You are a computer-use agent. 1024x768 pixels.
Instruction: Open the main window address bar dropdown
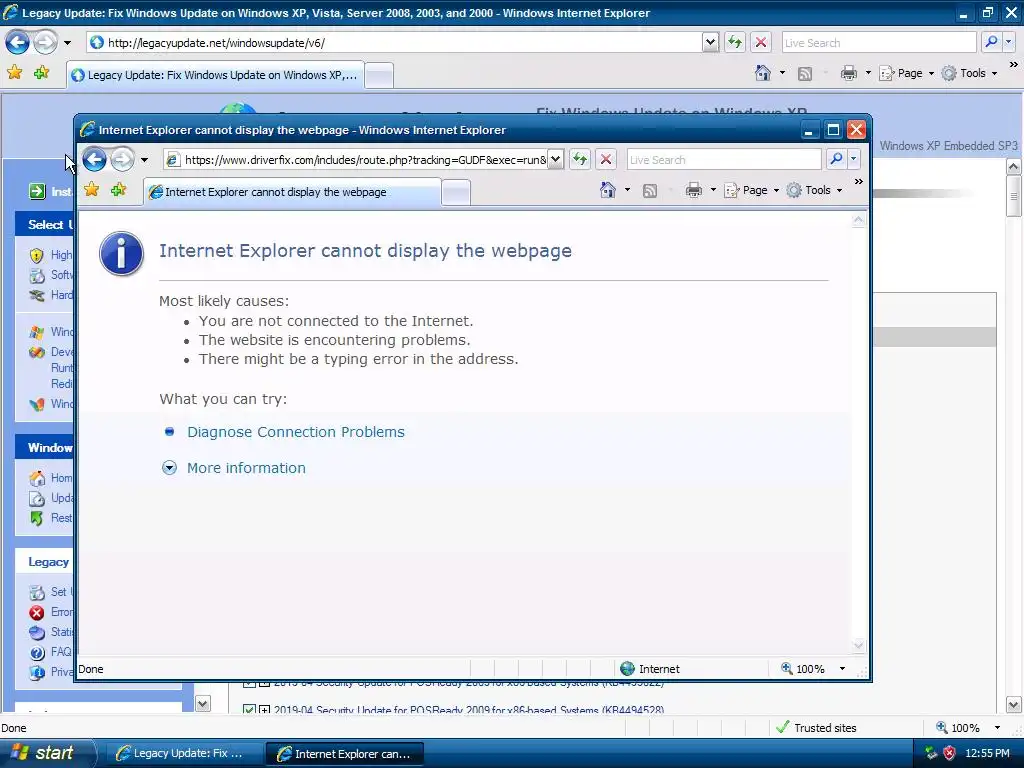(711, 42)
